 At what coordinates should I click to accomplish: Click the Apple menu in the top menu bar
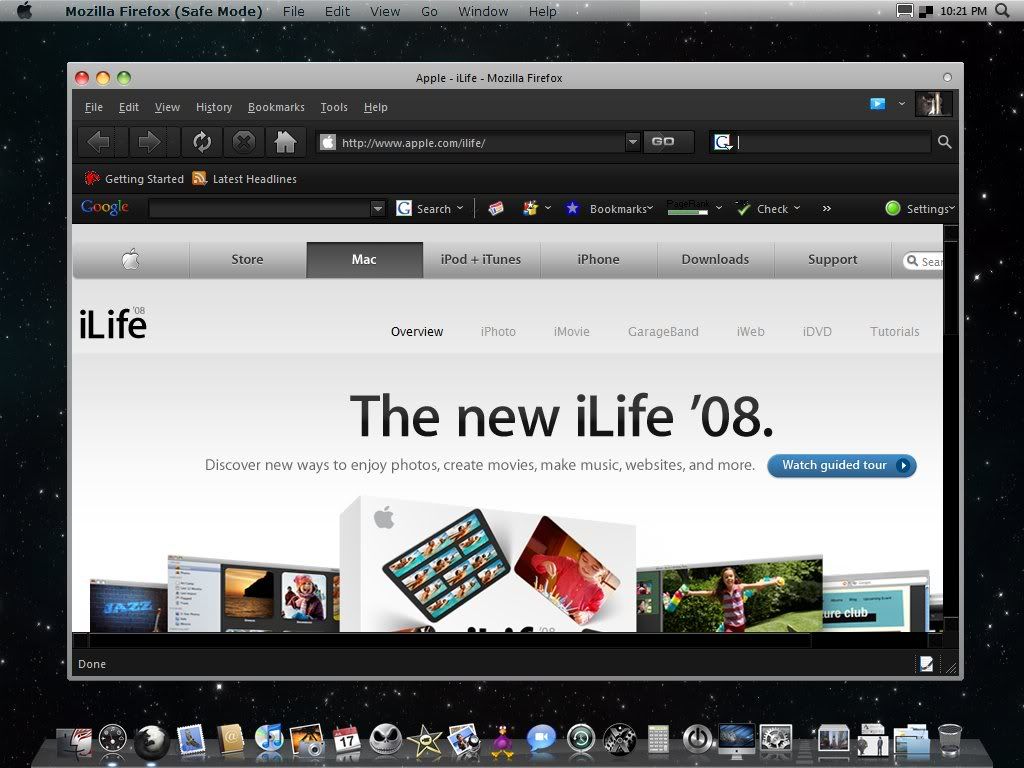(x=24, y=10)
